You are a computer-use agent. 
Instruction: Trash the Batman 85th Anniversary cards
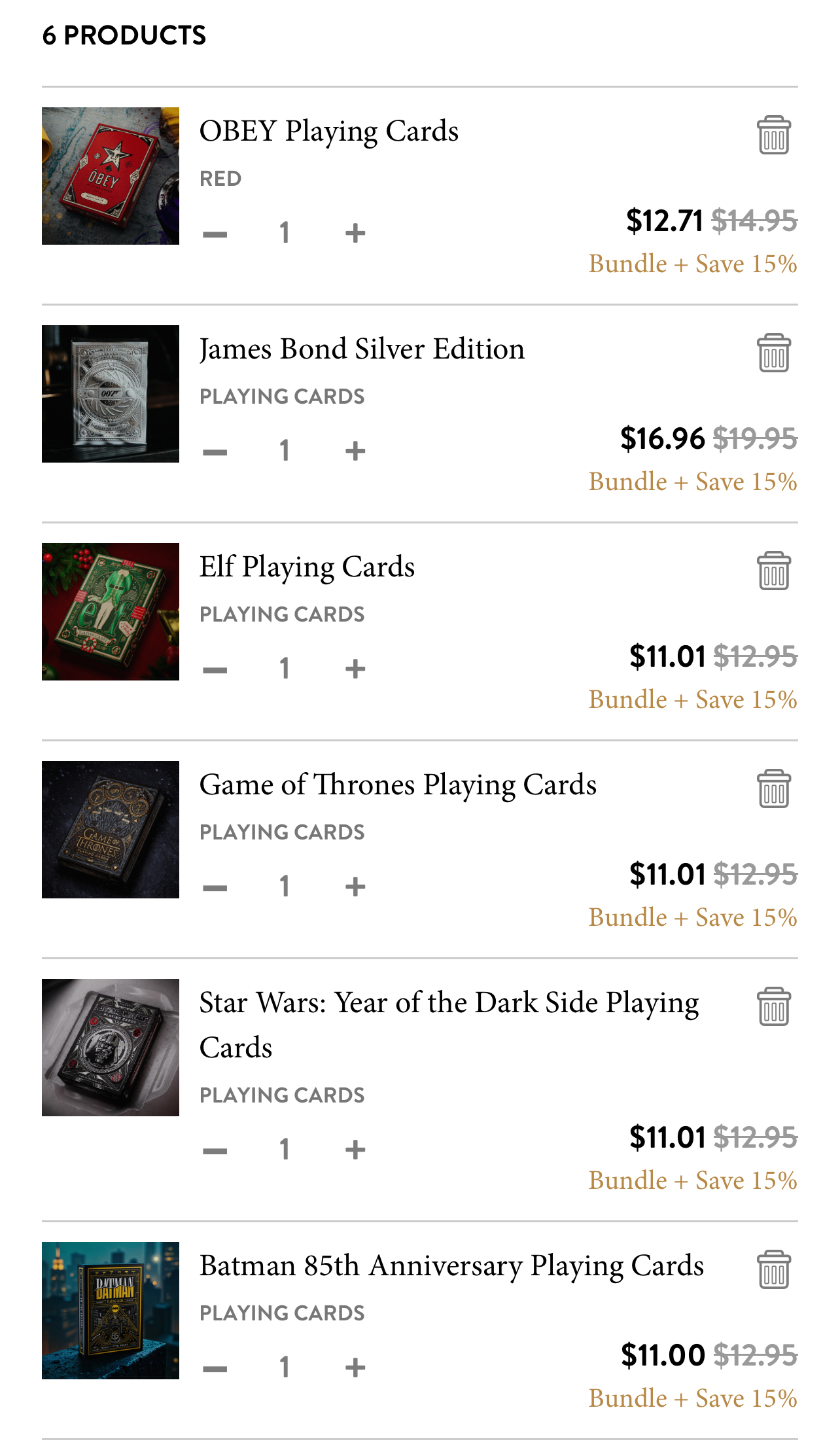773,1270
